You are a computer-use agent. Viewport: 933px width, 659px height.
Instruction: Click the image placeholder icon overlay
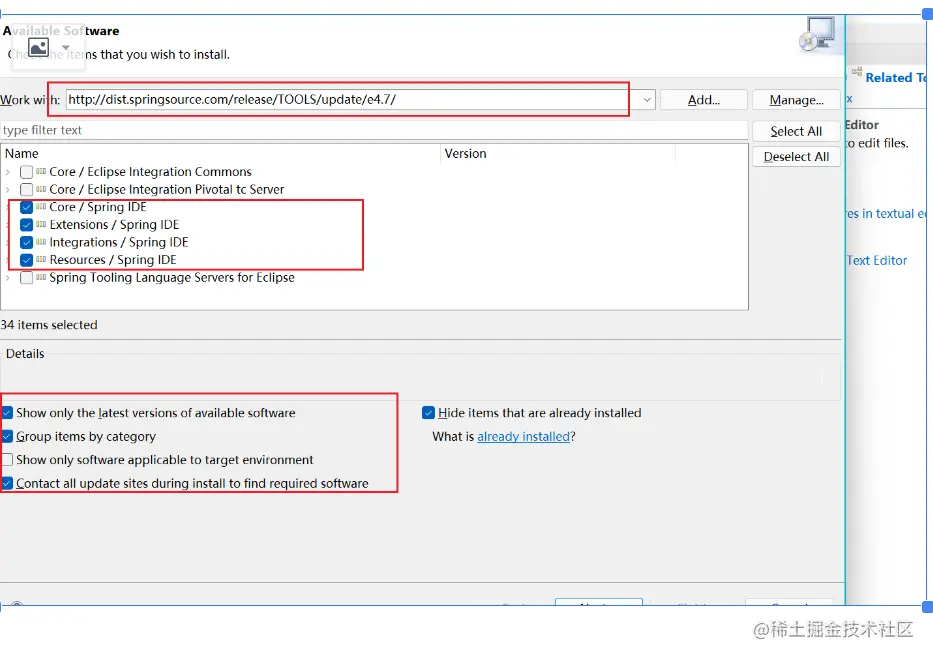click(38, 47)
